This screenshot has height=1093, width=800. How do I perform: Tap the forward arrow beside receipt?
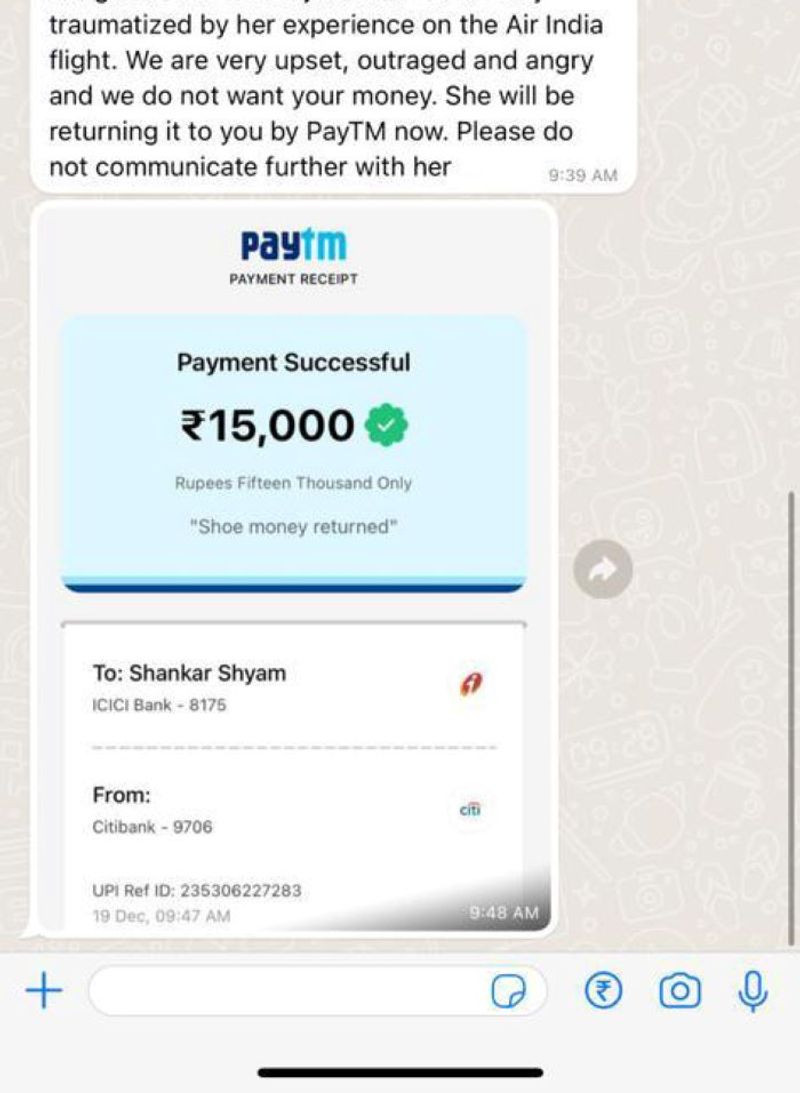tap(603, 569)
